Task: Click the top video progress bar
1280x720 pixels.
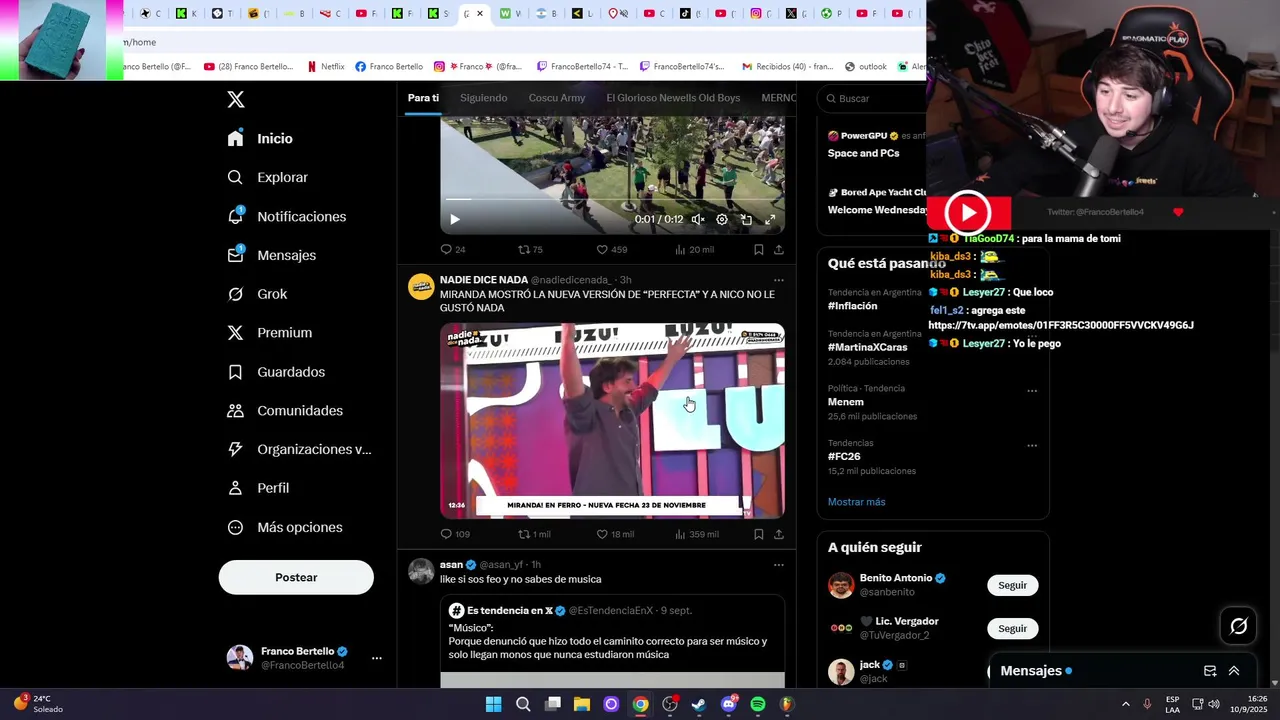Action: (x=612, y=200)
